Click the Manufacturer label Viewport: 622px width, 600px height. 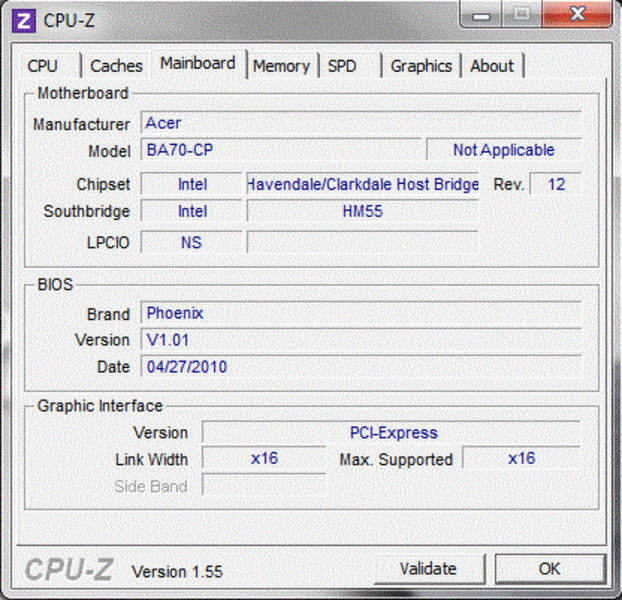tap(81, 125)
